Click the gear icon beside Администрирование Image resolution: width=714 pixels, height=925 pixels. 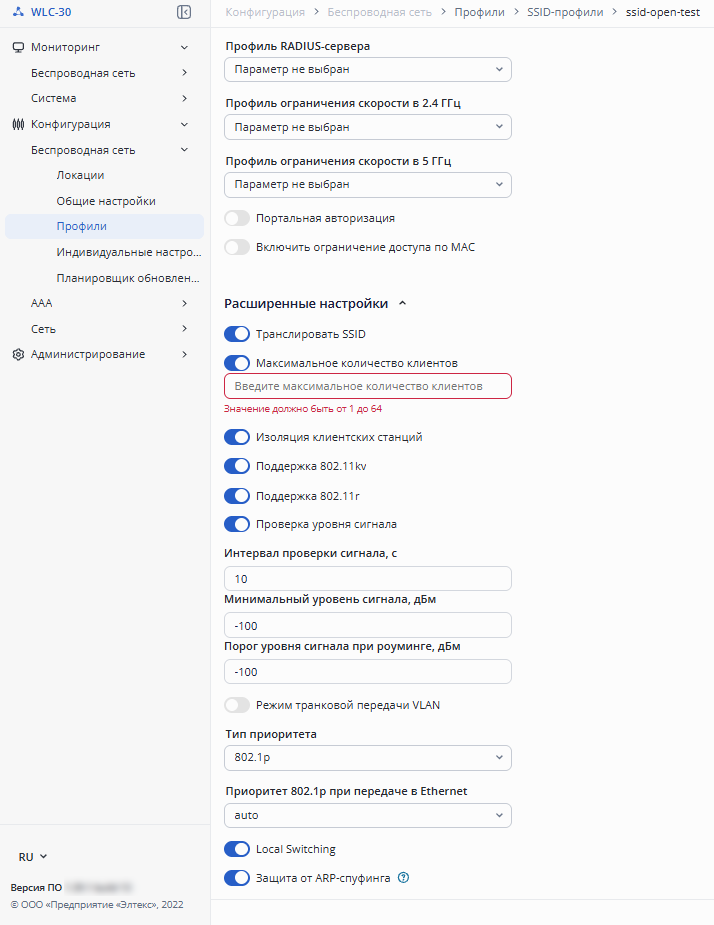pyautogui.click(x=18, y=355)
